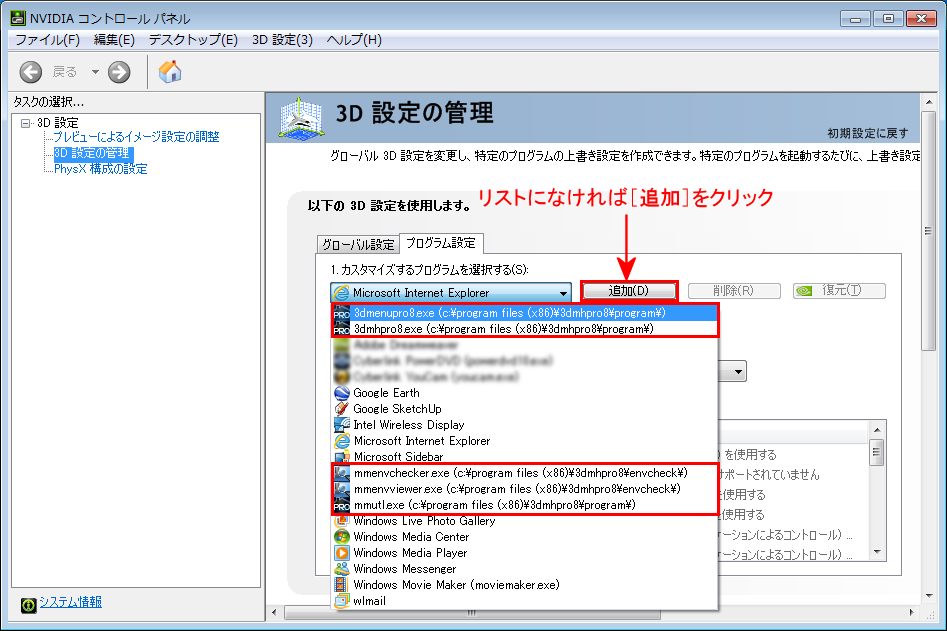The width and height of the screenshot is (947, 631).
Task: Select Intel Wireless Display entry
Action: coord(408,425)
